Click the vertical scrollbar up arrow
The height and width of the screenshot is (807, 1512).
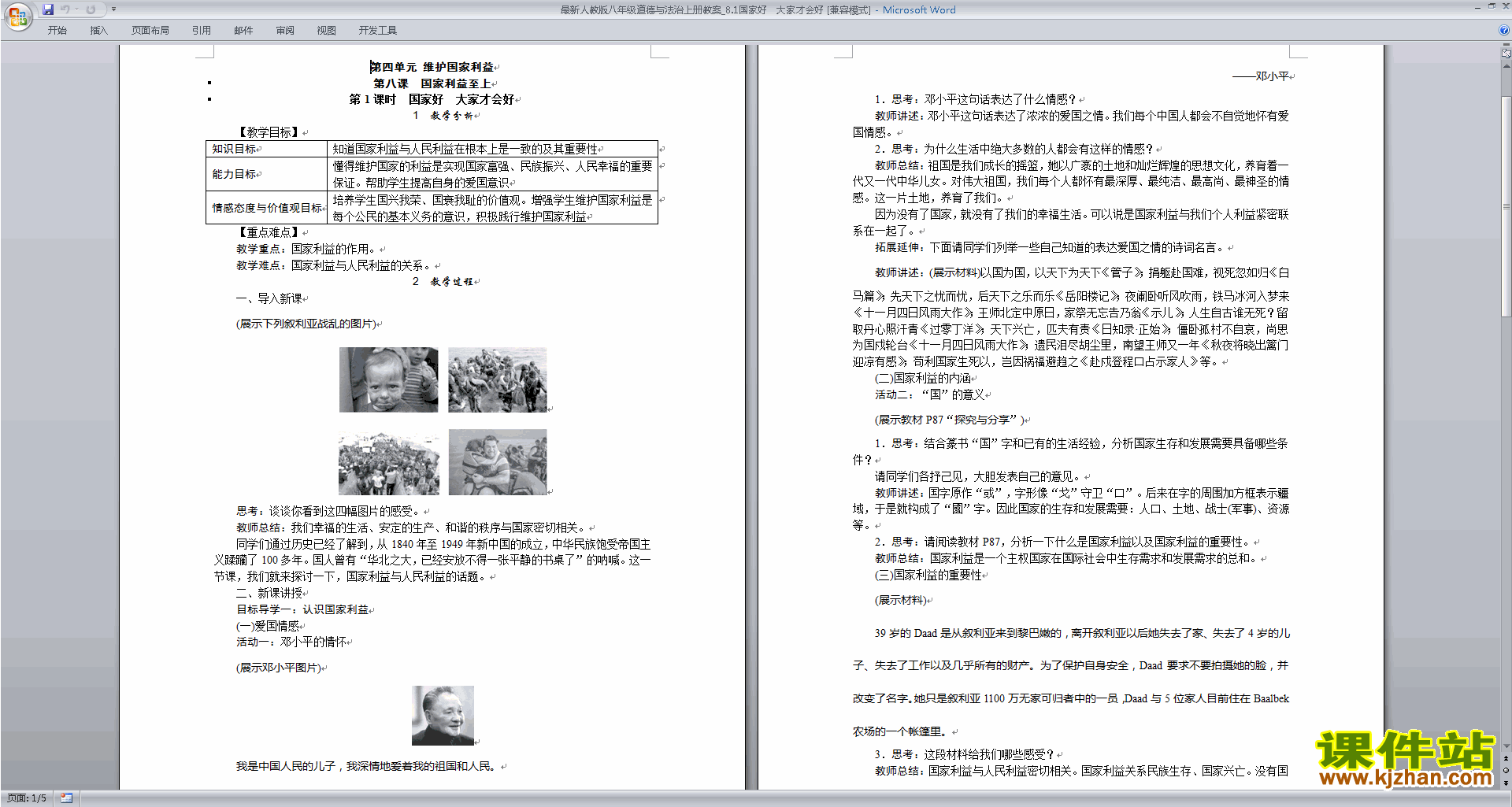1506,66
